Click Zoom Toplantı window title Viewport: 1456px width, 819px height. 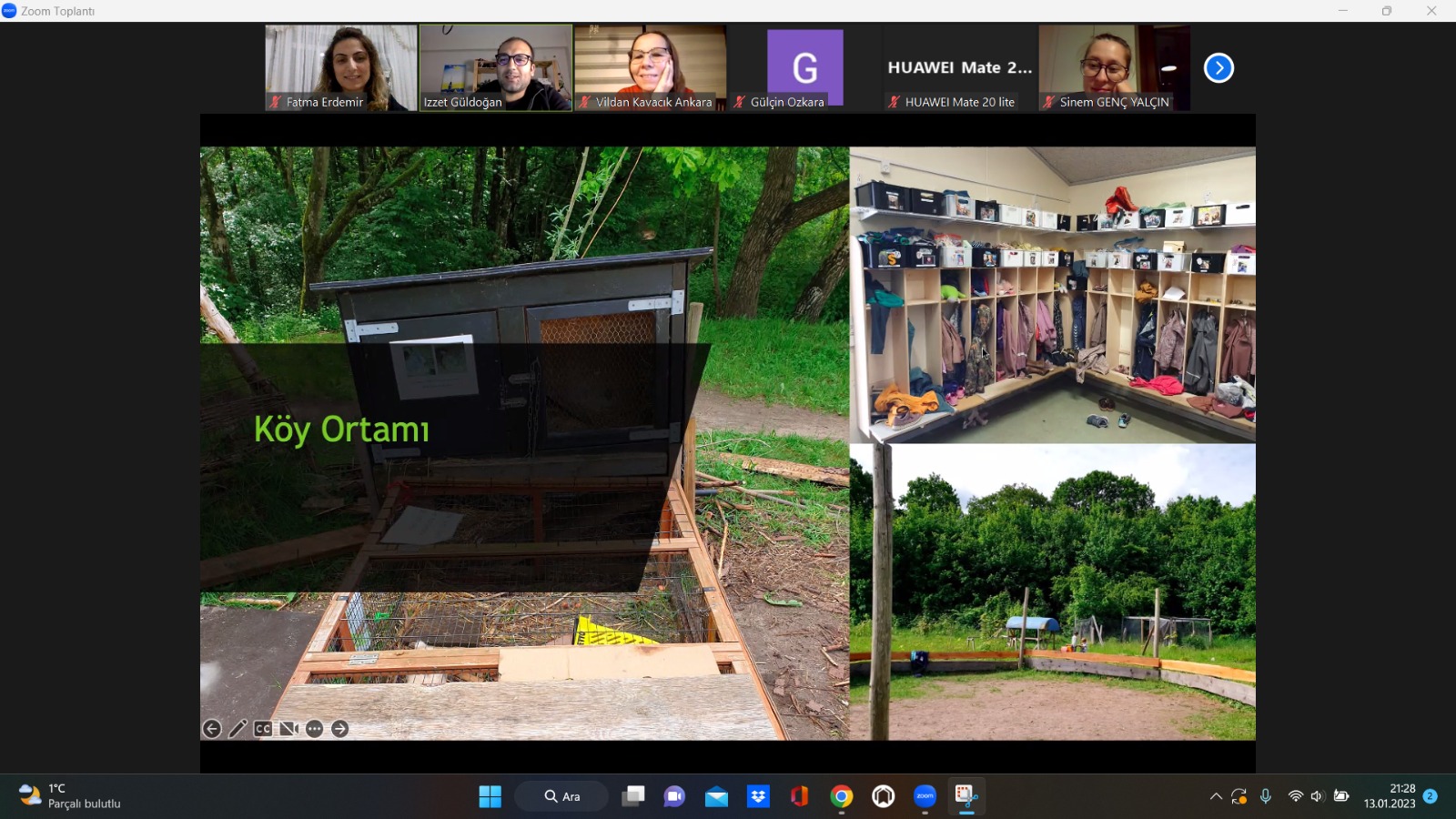[57, 11]
